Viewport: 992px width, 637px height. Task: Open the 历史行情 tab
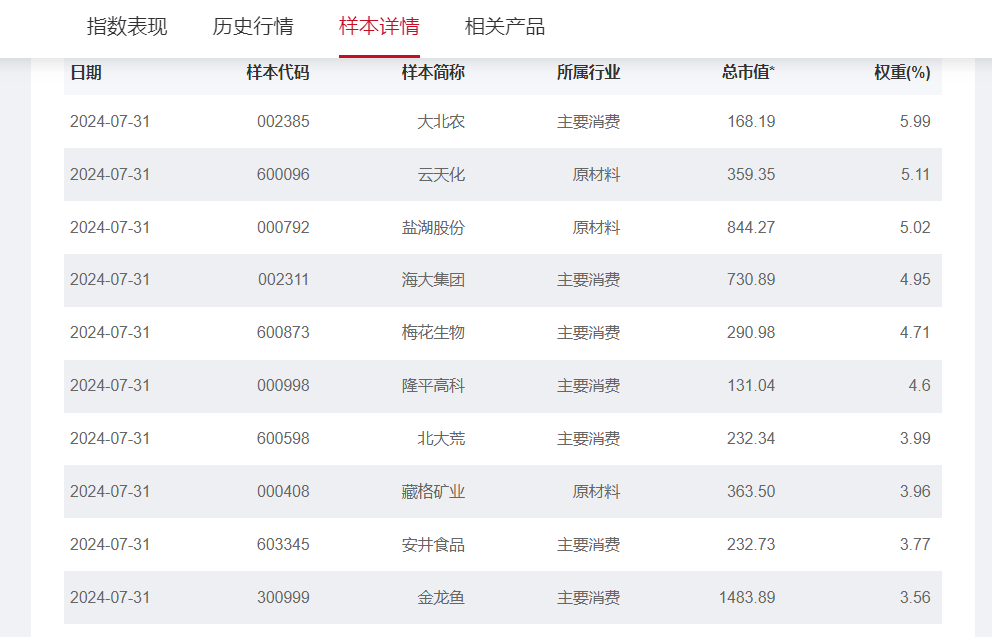(252, 27)
